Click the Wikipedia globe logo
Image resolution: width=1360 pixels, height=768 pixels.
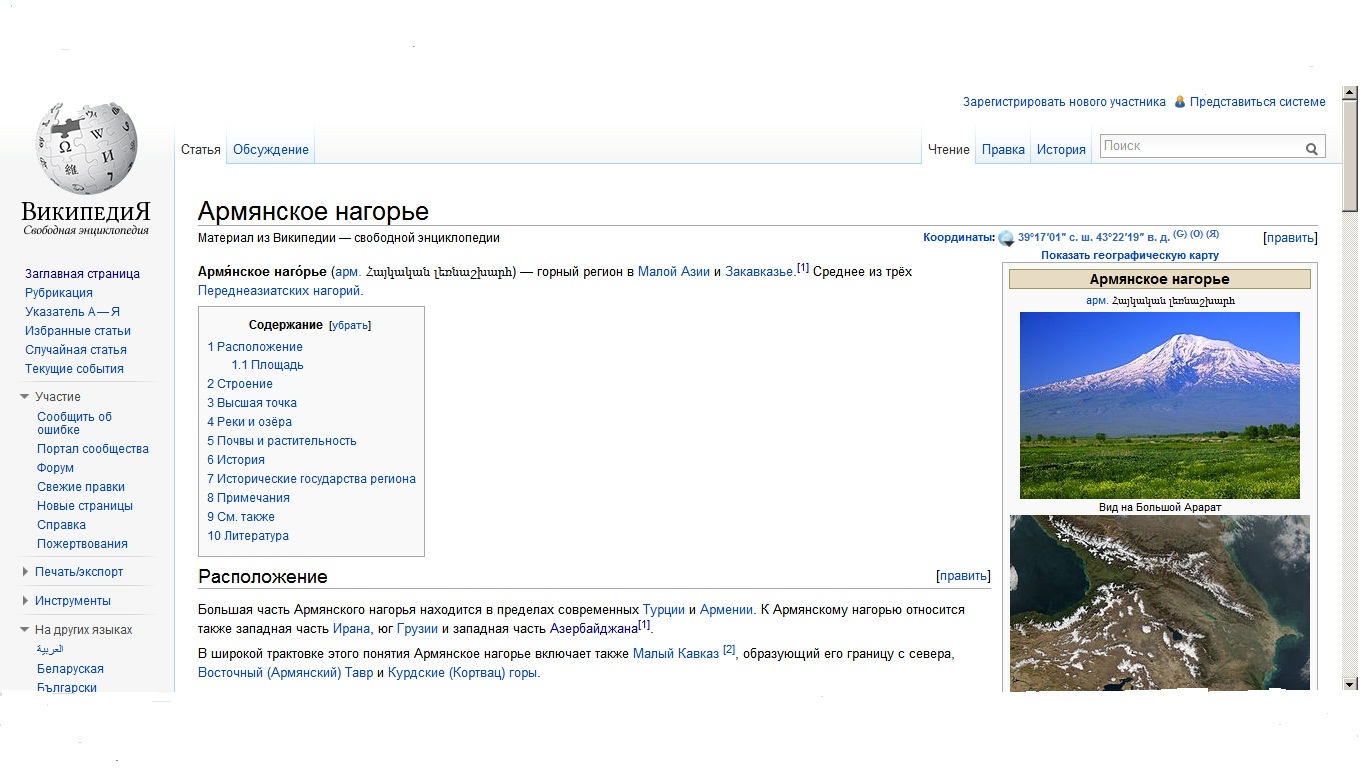pyautogui.click(x=86, y=147)
